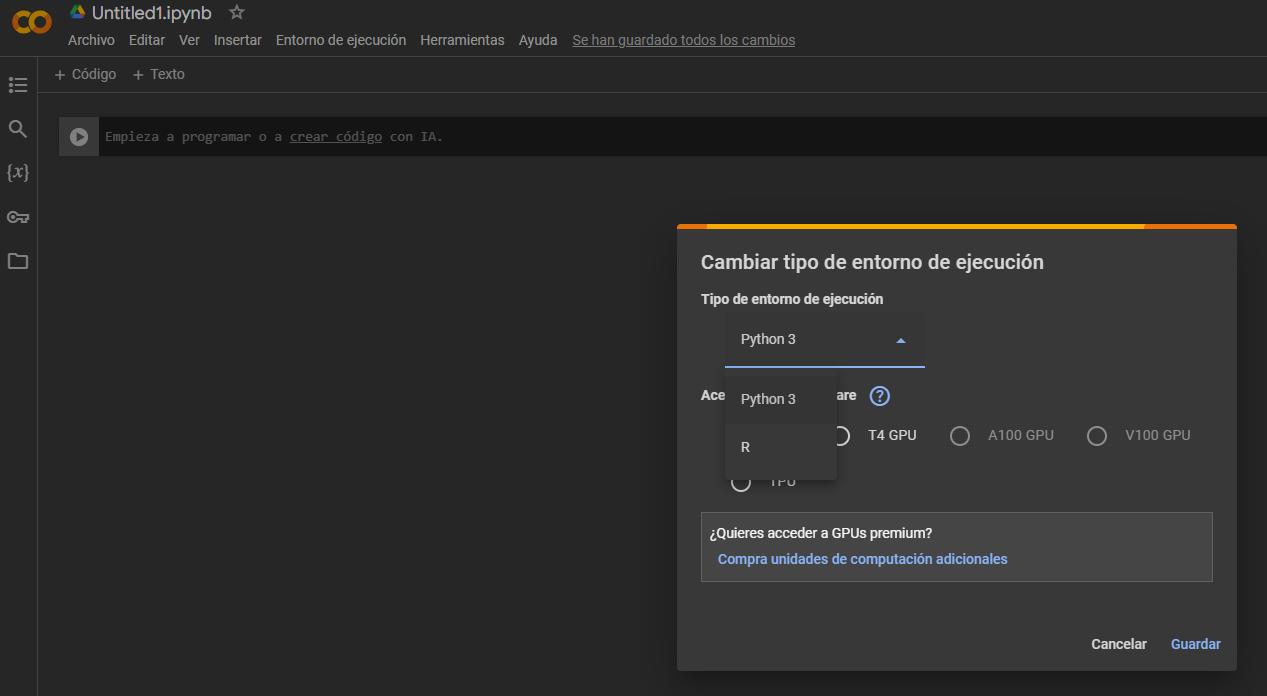This screenshot has height=696, width=1267.
Task: Open the search panel in the left sidebar
Action: pyautogui.click(x=17, y=129)
